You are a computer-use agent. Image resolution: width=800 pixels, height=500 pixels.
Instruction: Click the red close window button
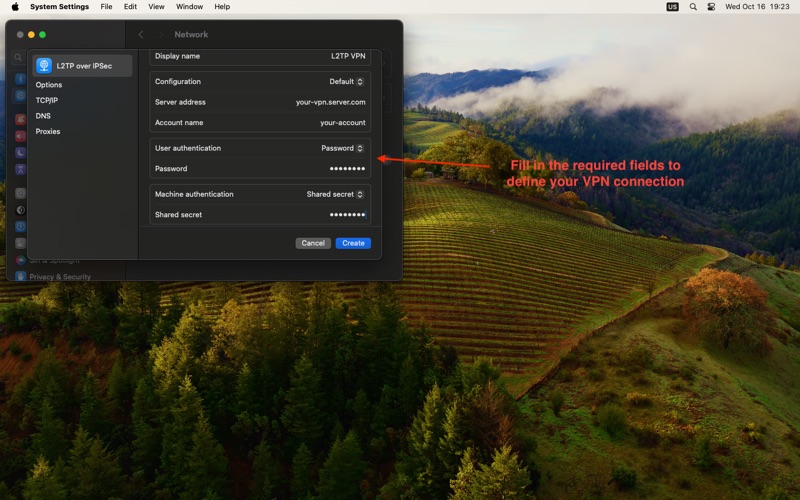(20, 35)
